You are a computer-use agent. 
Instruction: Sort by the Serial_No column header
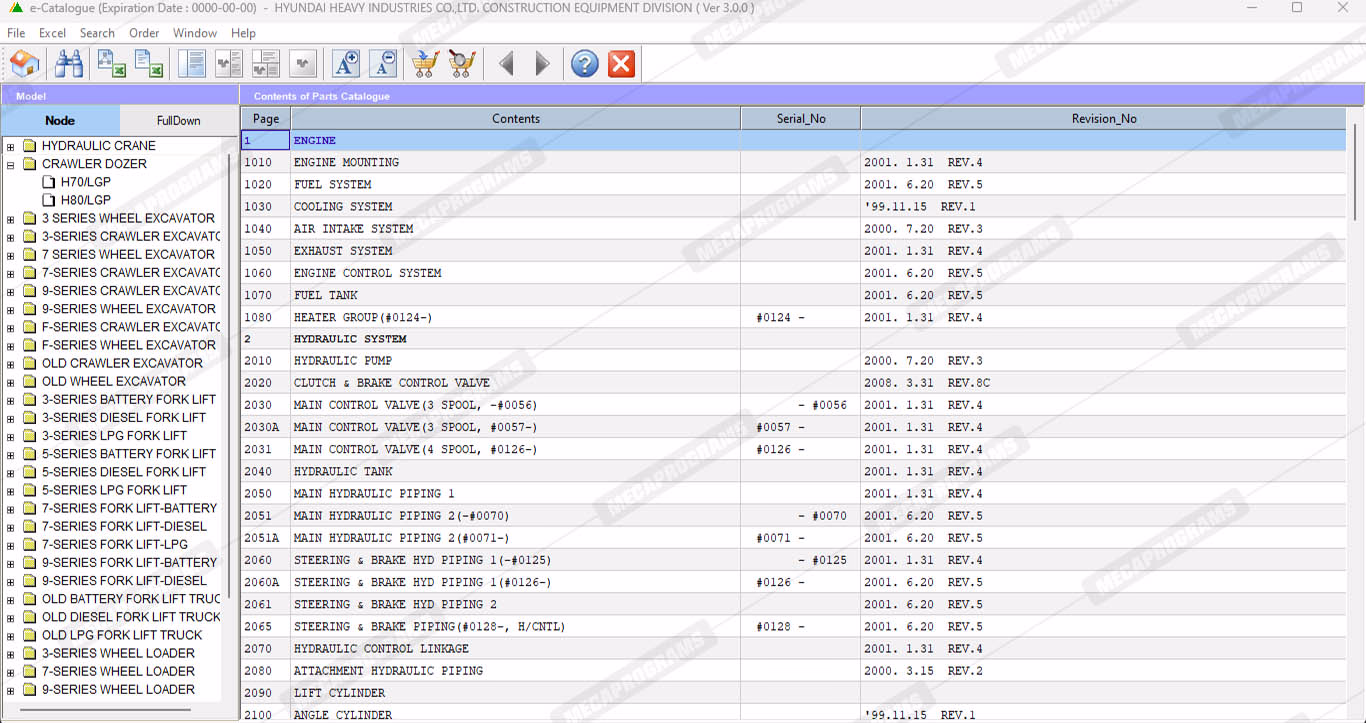(800, 119)
